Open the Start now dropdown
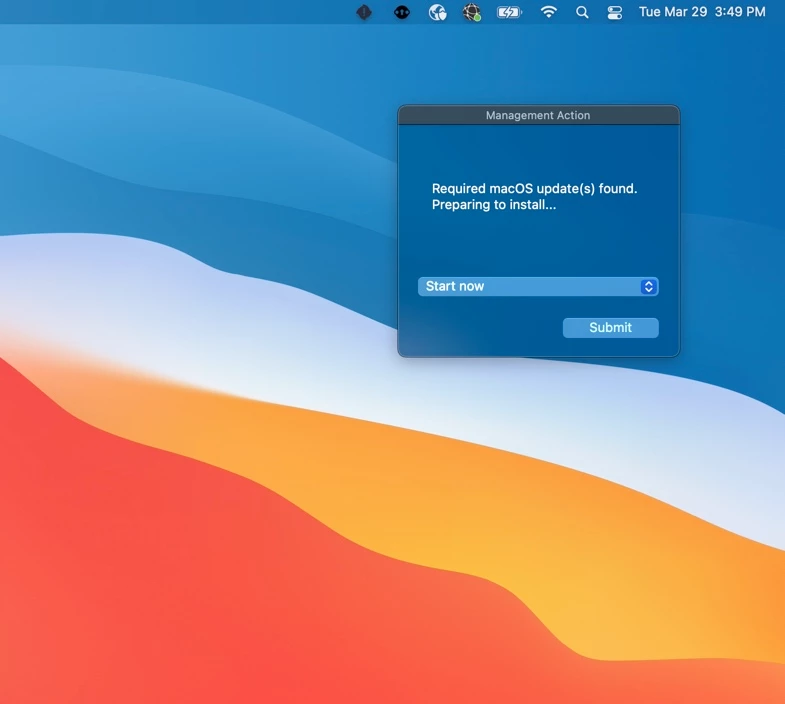 pos(538,286)
